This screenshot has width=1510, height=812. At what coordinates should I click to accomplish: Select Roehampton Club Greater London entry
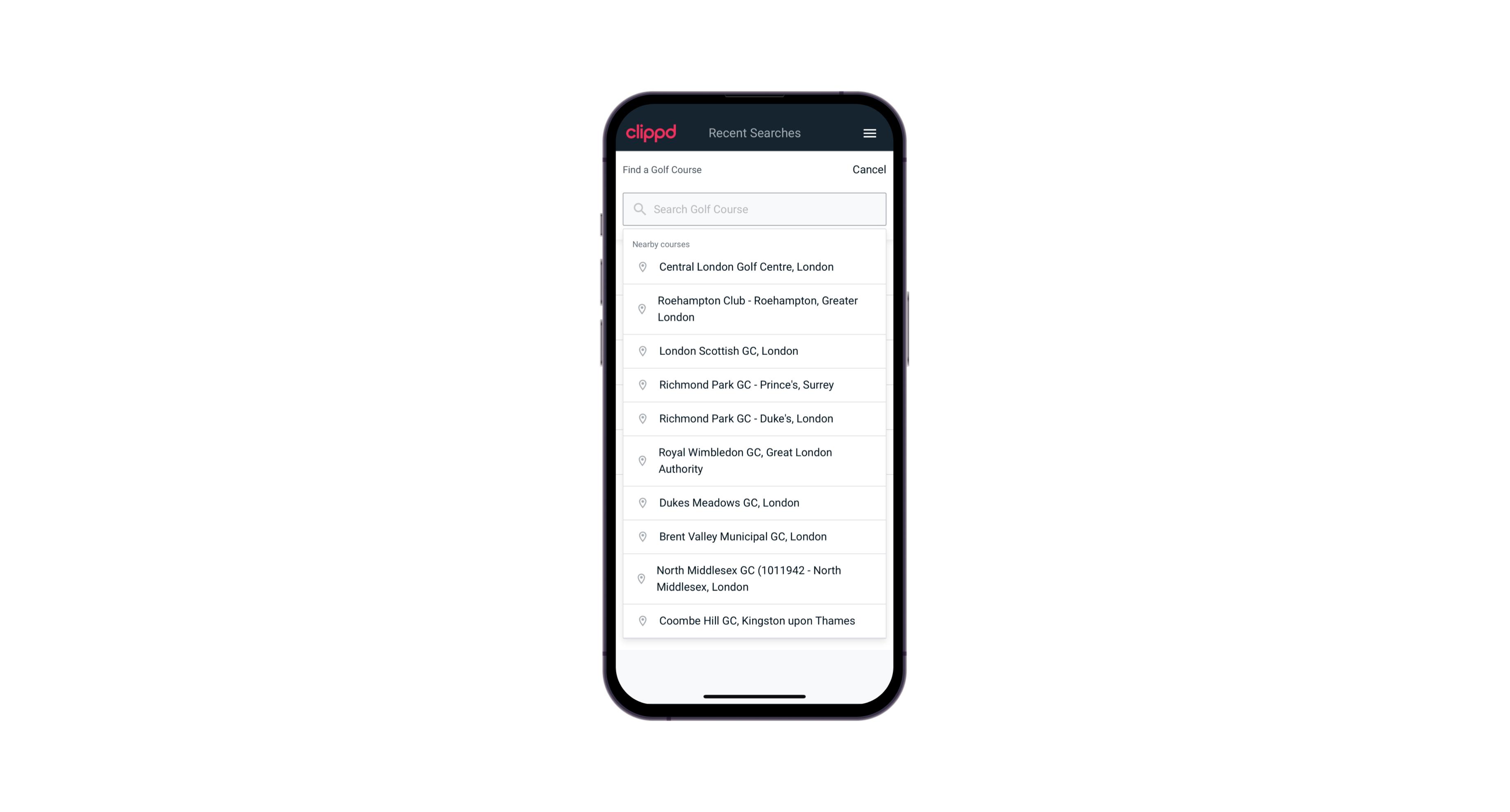[755, 309]
